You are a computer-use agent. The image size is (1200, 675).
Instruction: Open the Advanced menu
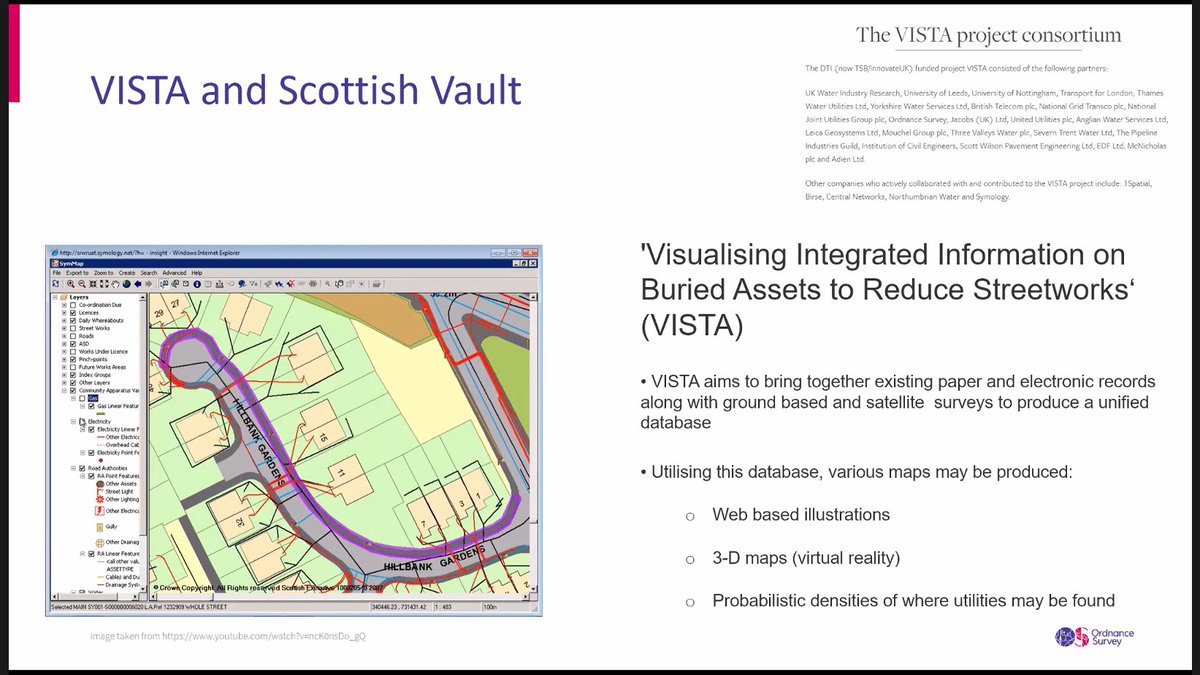pyautogui.click(x=174, y=272)
